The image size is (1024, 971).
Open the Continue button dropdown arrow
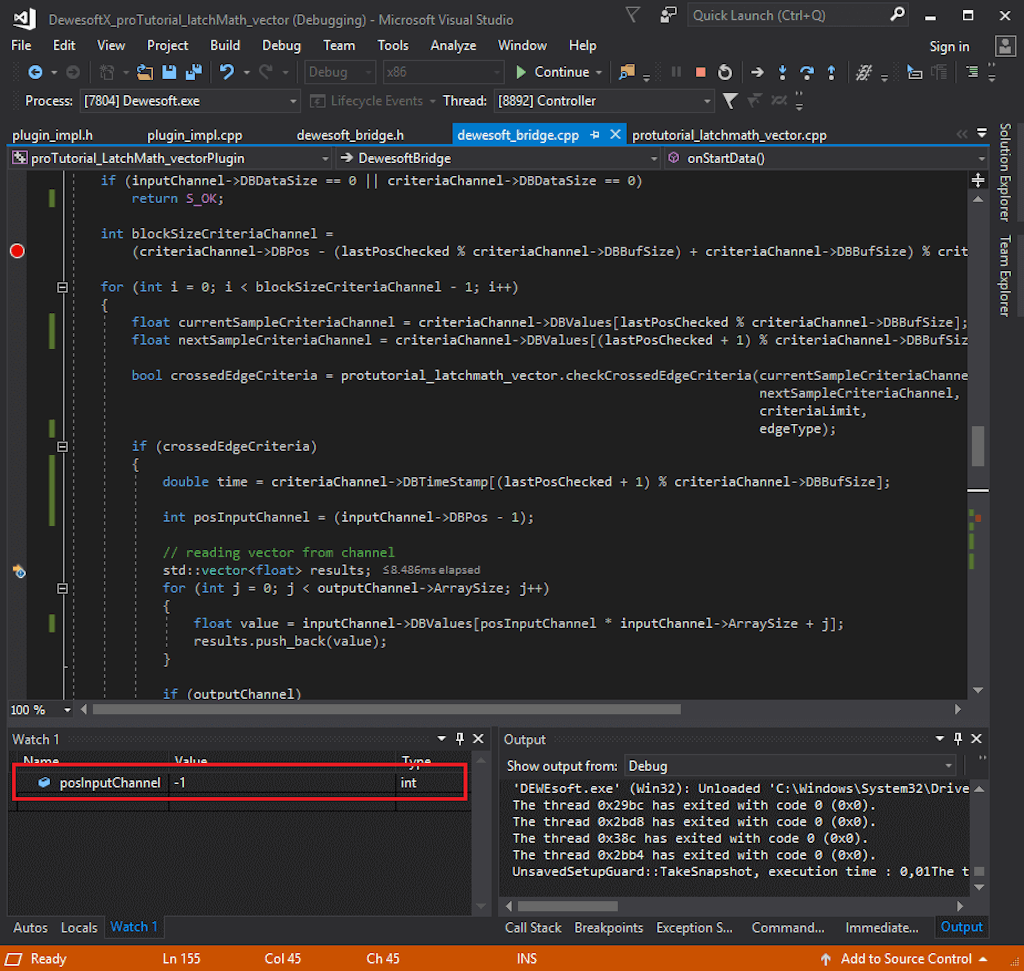pos(599,72)
